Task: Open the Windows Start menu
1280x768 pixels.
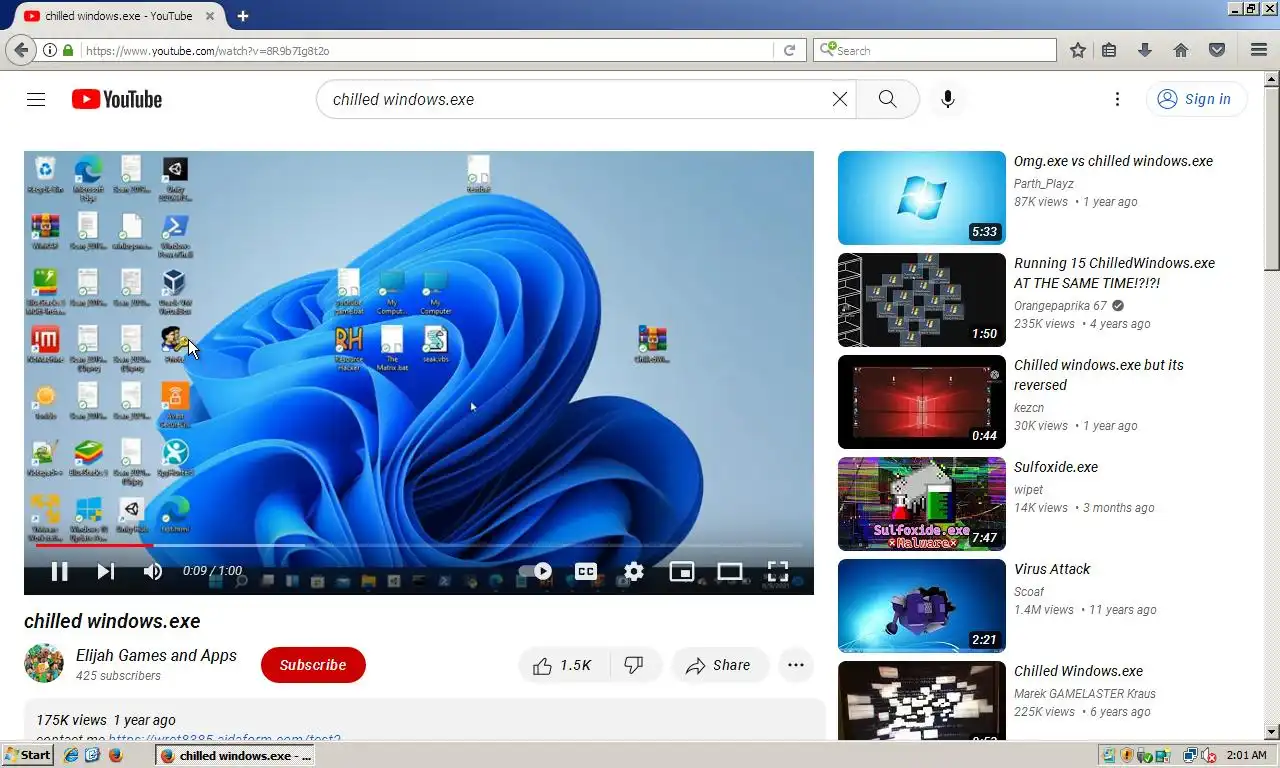Action: click(27, 755)
